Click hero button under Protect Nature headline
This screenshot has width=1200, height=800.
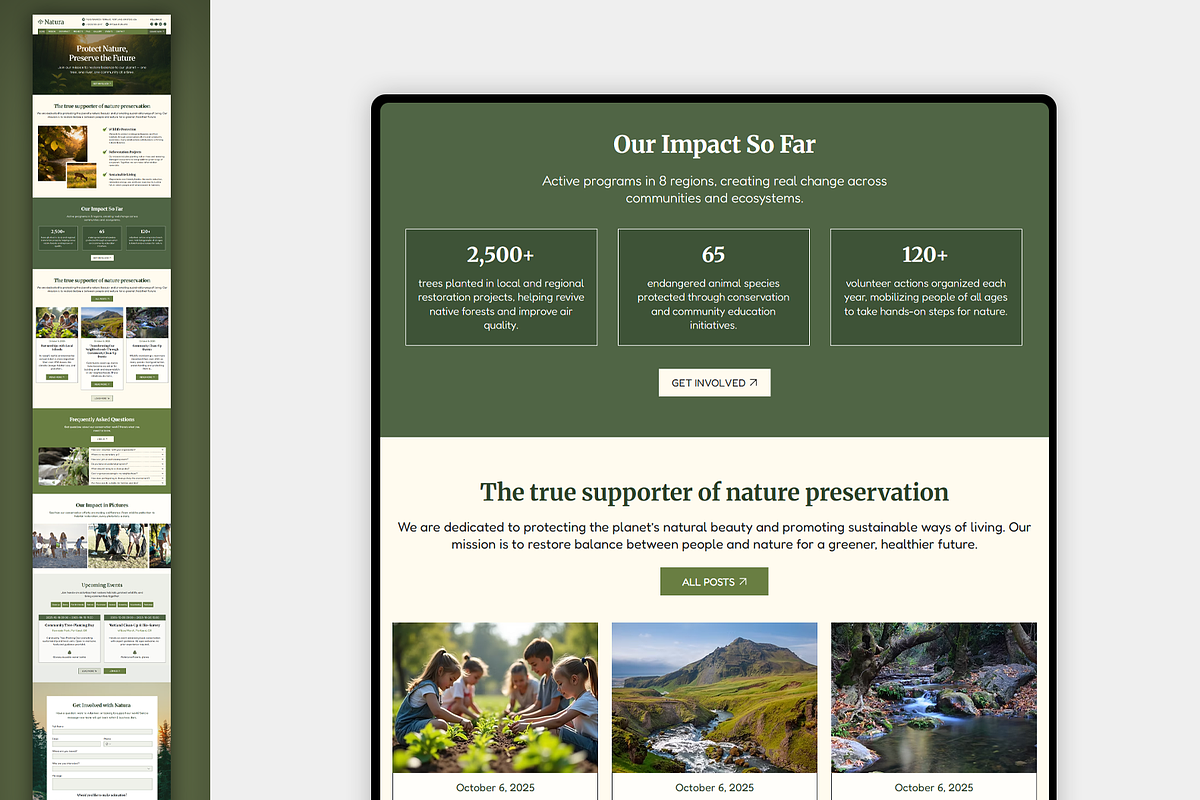(102, 84)
